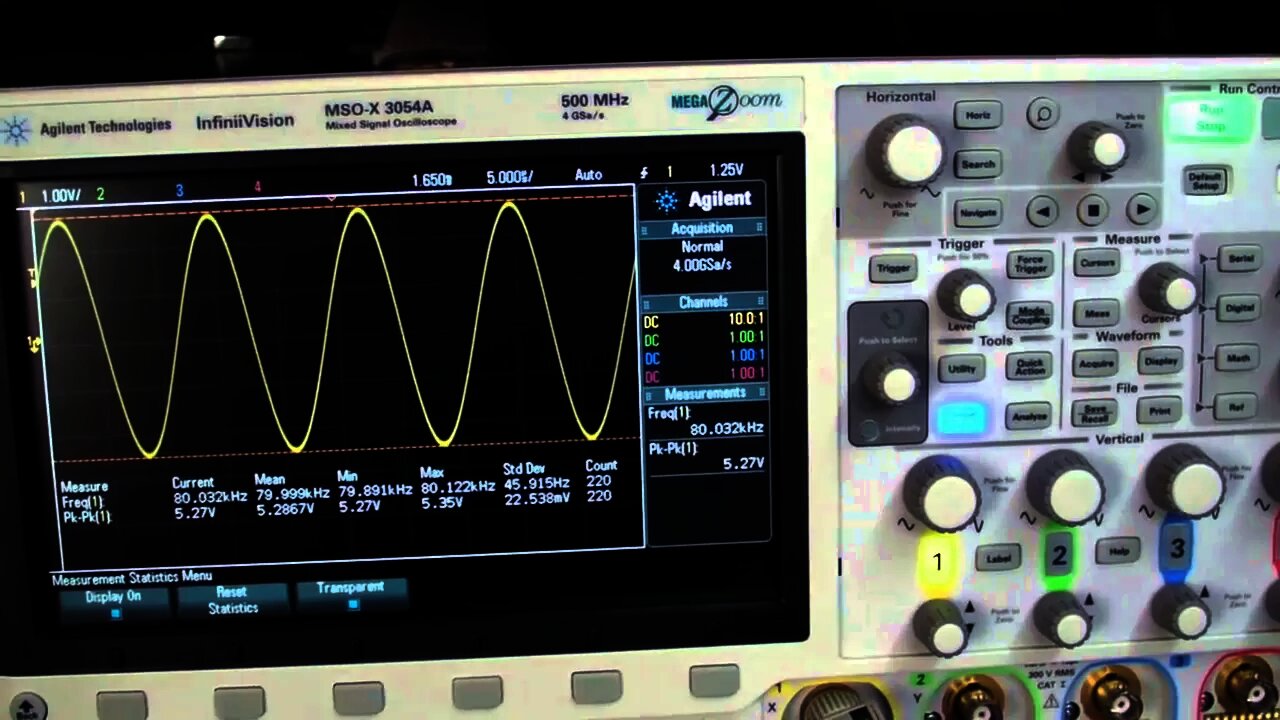
Task: Click the navigate backward arrow key
Action: pos(1042,211)
